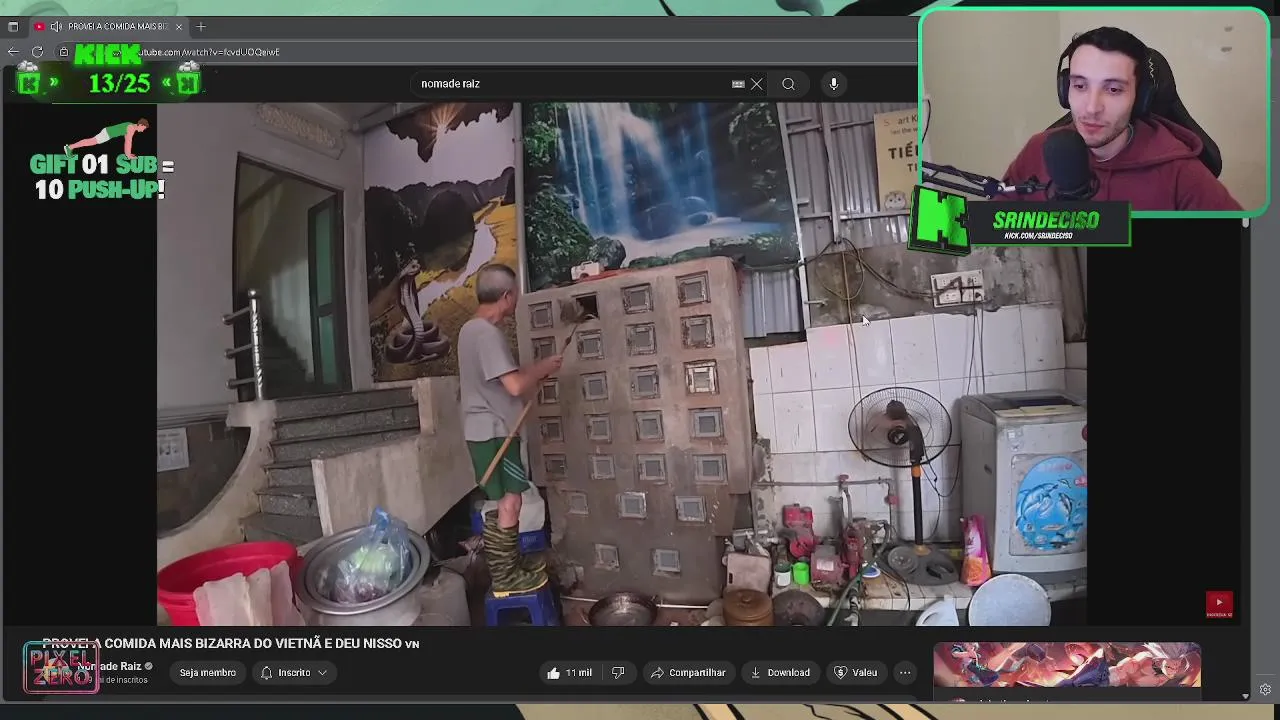
Task: Start voice search with the microphone icon
Action: coord(833,84)
